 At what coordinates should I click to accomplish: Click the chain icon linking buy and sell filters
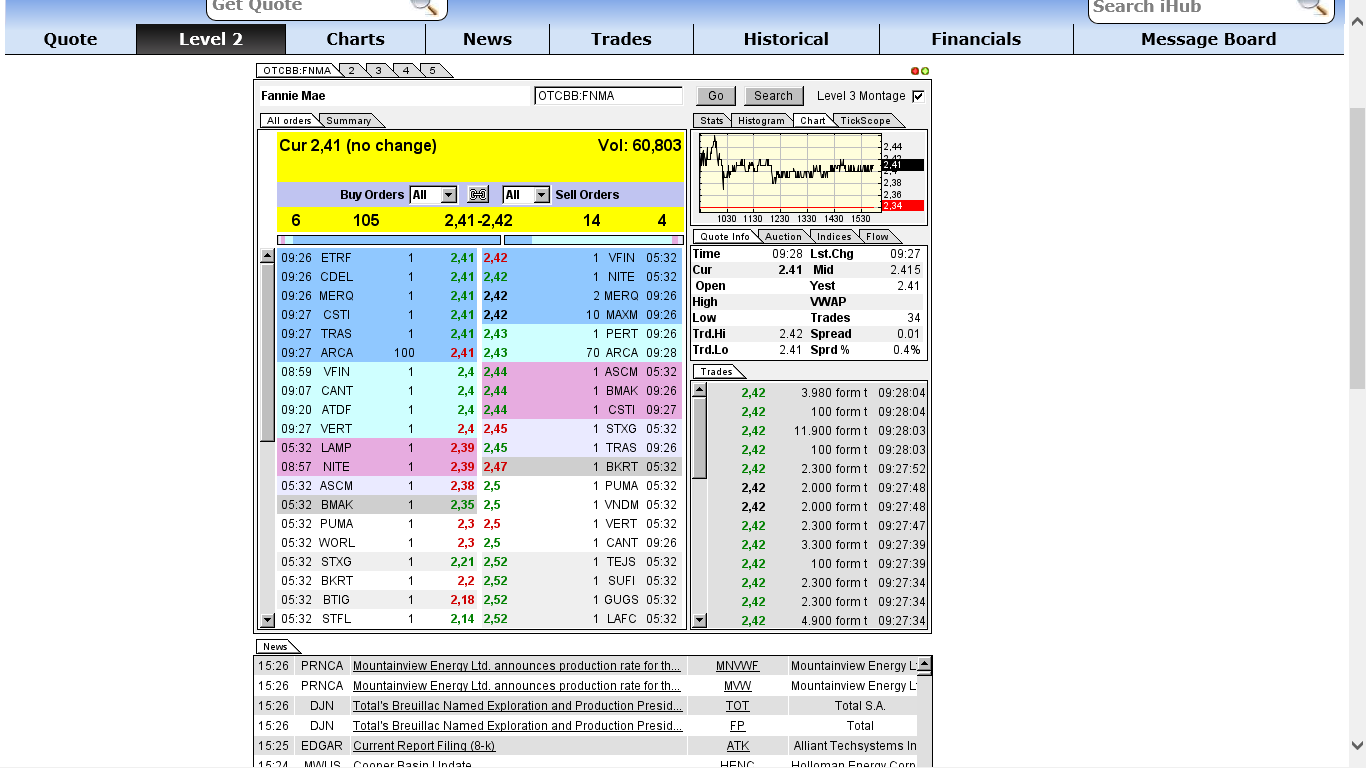[x=478, y=194]
